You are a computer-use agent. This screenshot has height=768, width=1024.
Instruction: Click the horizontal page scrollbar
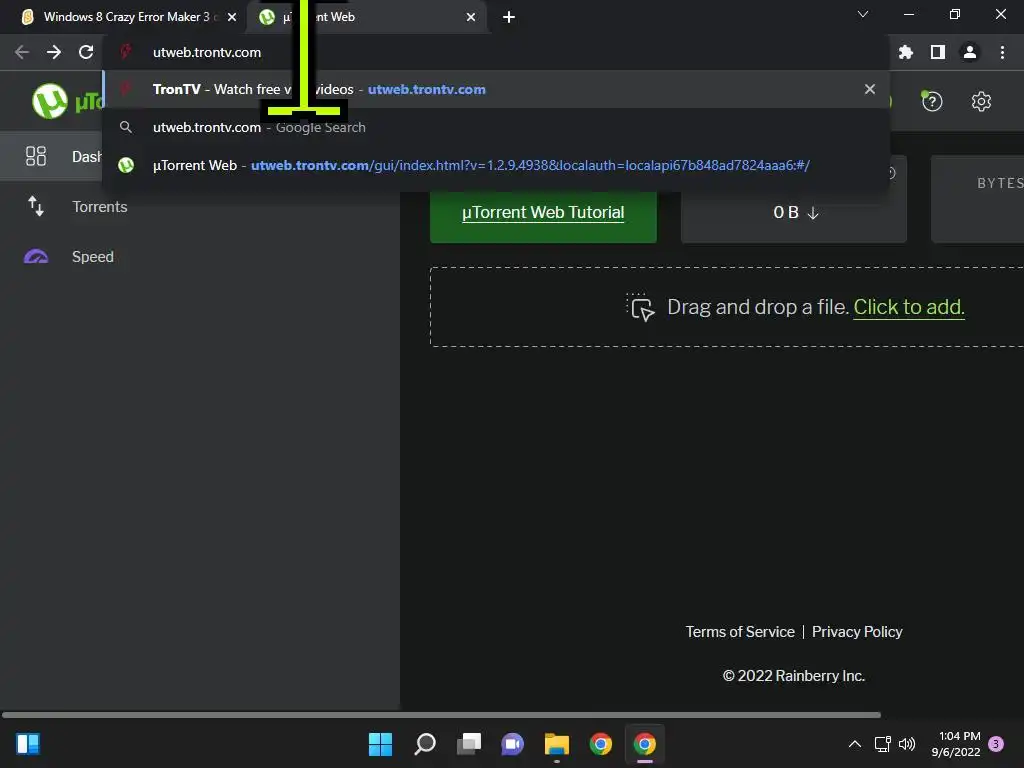tap(441, 715)
